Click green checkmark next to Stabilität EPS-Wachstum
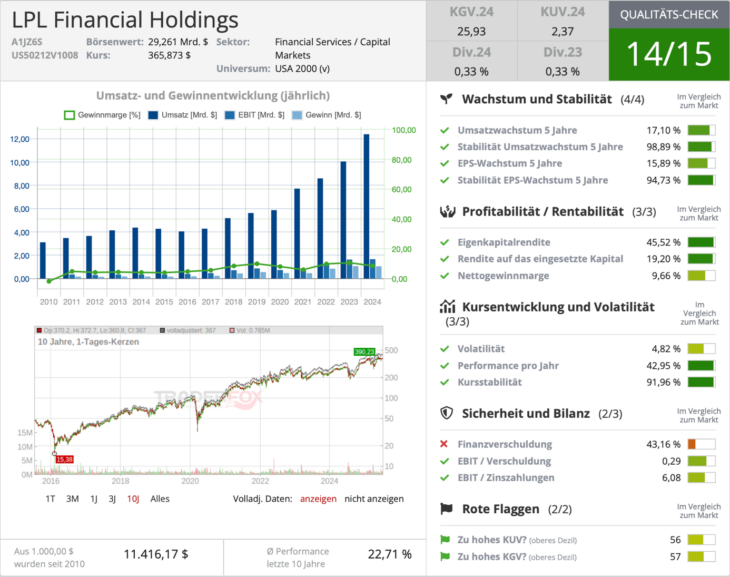The width and height of the screenshot is (730, 577). tap(445, 180)
